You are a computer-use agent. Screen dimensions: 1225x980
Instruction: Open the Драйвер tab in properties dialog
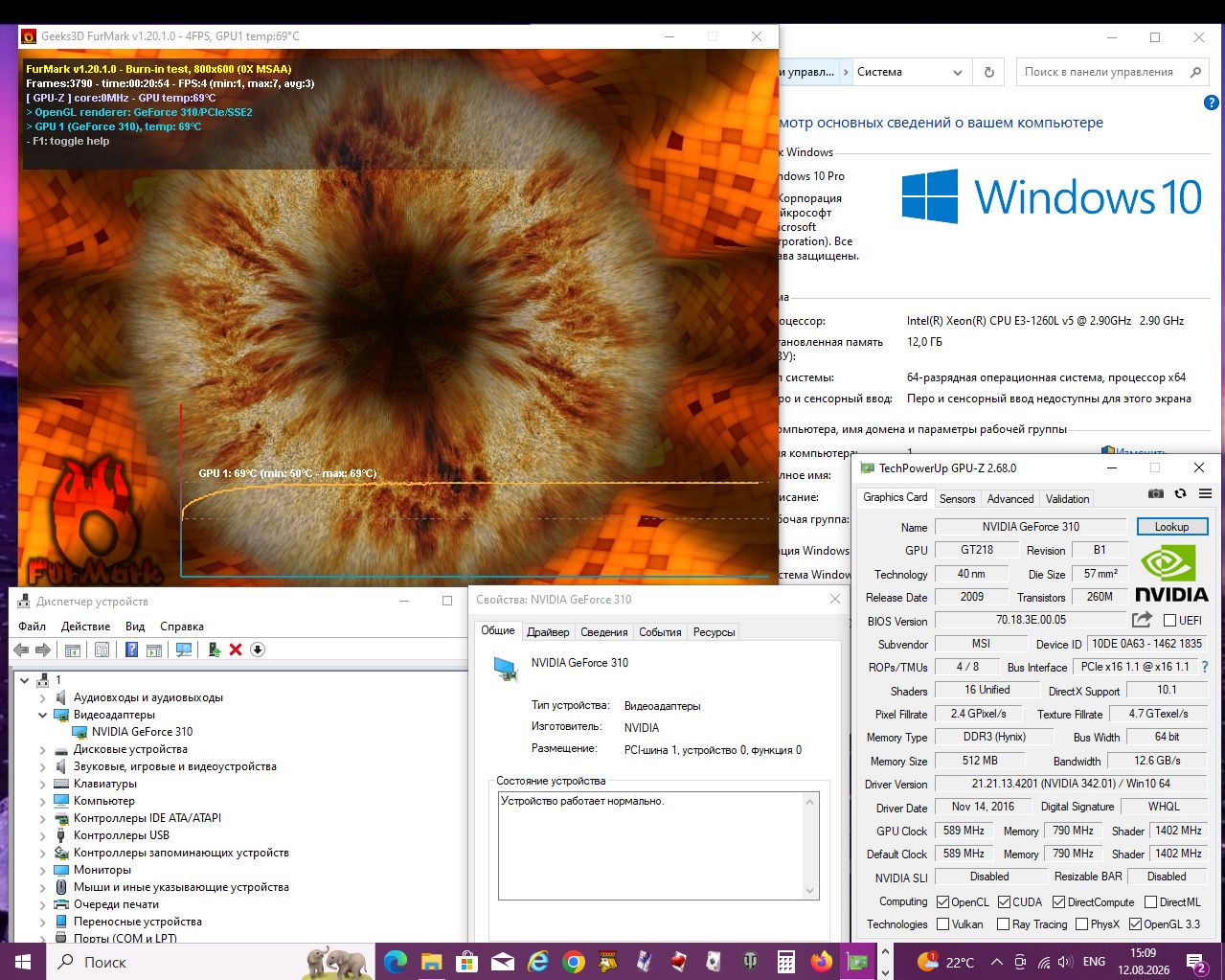[548, 631]
